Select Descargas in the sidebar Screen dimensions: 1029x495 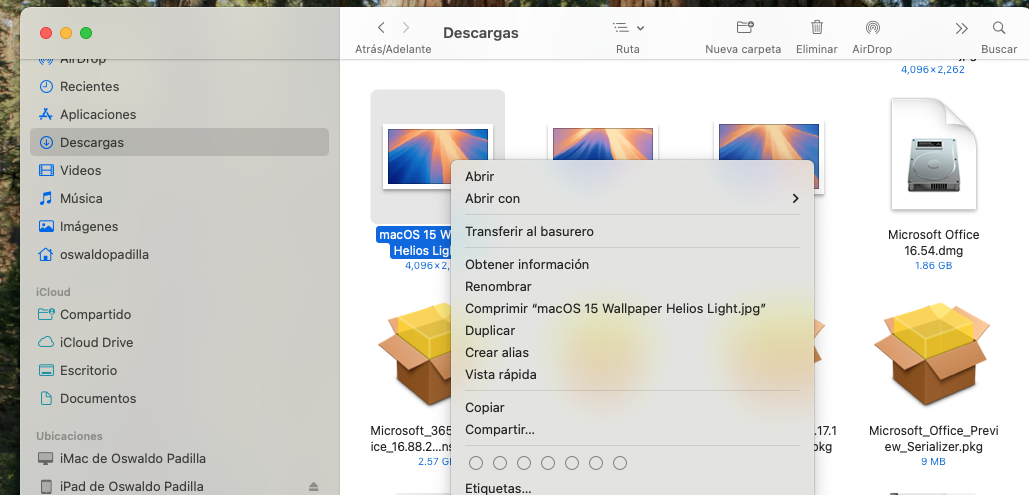tap(179, 142)
